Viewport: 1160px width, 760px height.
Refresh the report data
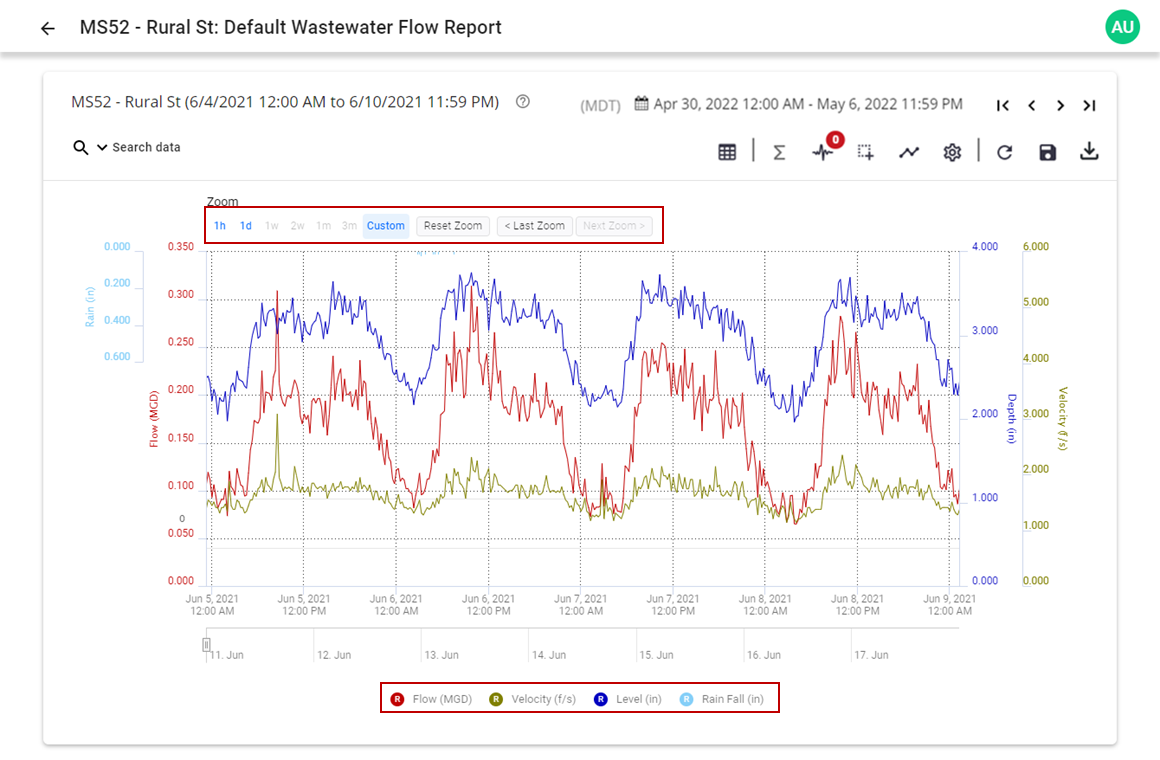[1004, 150]
